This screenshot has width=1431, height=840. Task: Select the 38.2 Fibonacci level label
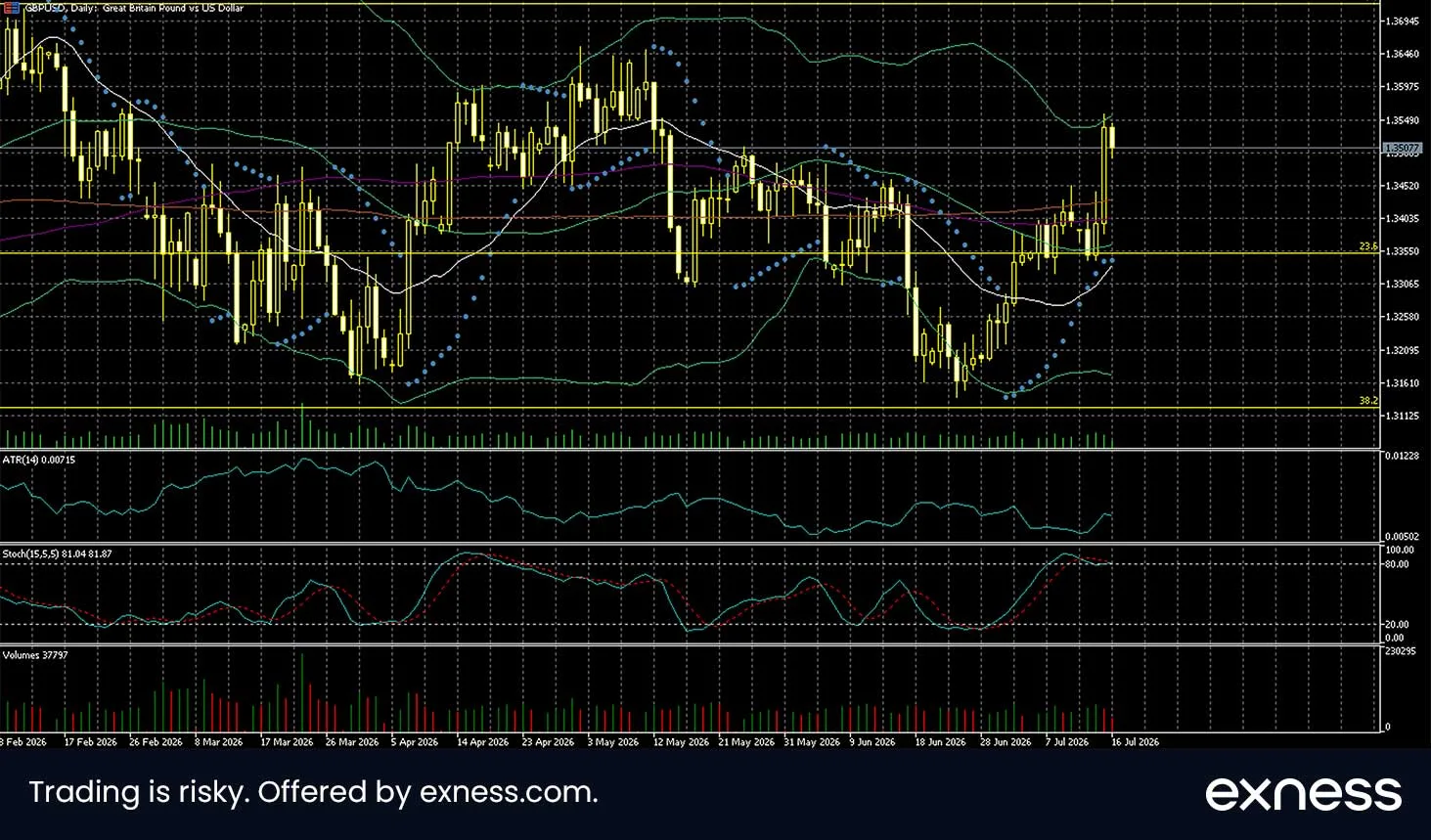(x=1367, y=401)
